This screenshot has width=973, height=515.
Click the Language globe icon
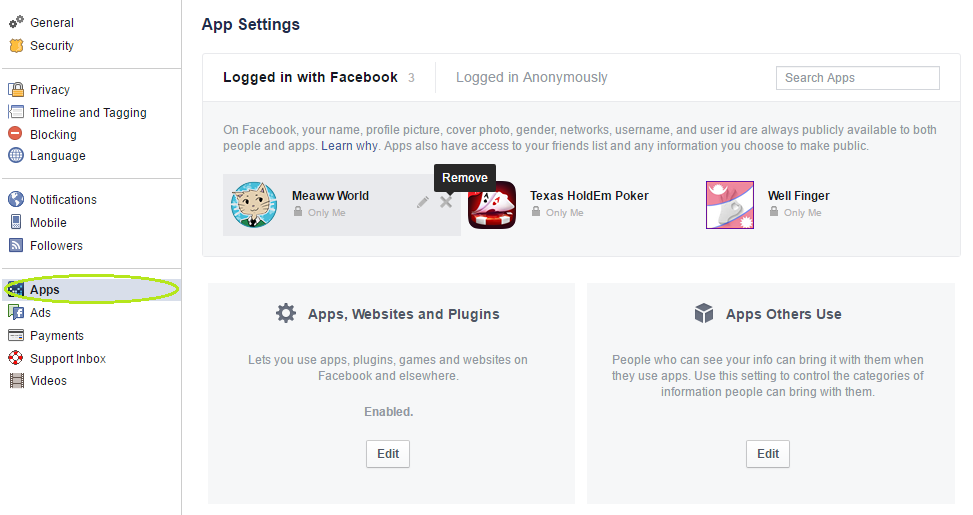click(16, 155)
